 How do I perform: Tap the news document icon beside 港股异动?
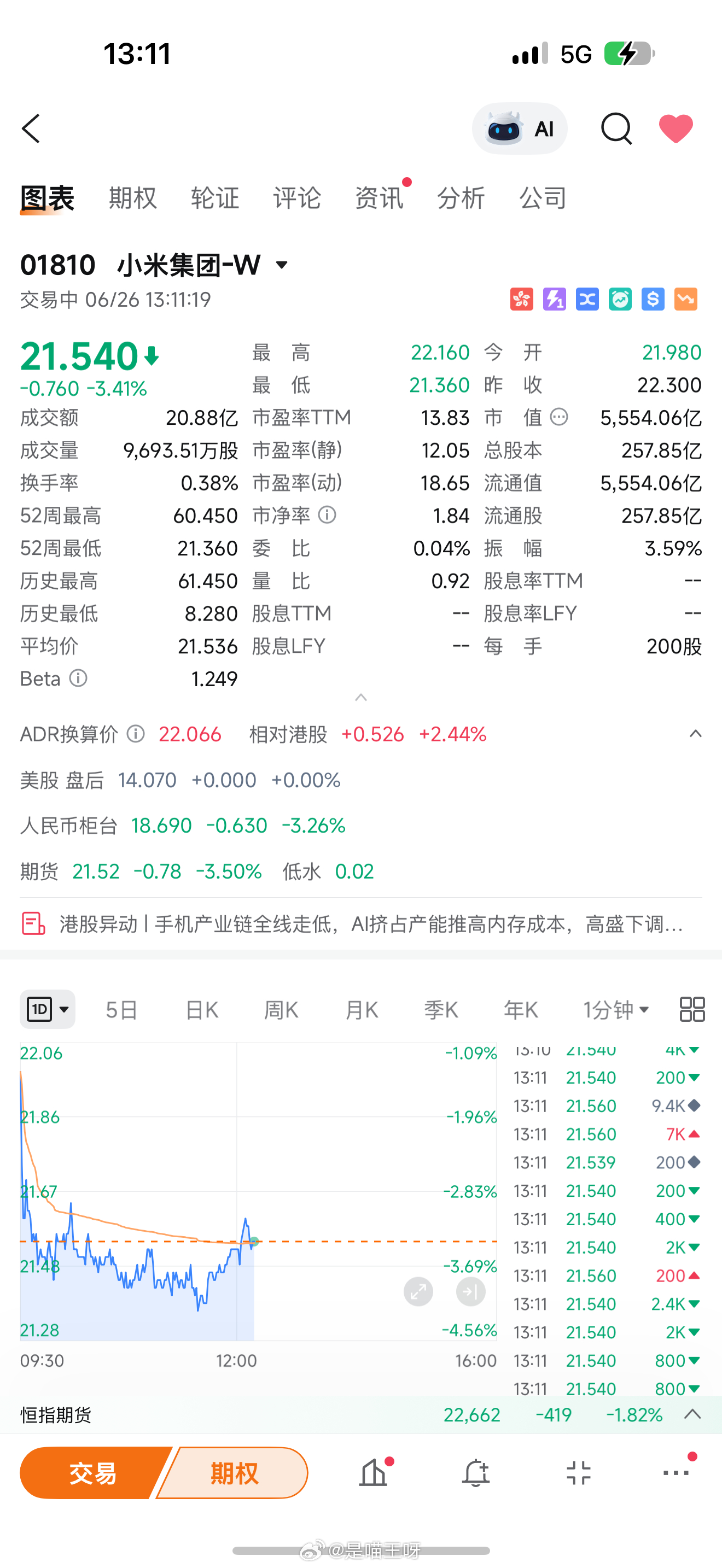click(33, 923)
